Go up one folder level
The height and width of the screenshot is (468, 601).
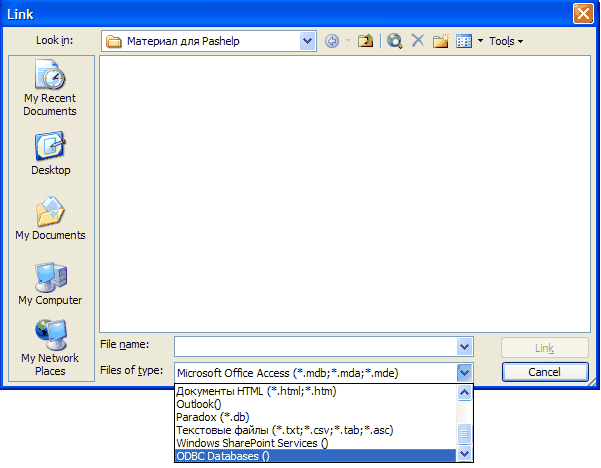click(x=365, y=41)
